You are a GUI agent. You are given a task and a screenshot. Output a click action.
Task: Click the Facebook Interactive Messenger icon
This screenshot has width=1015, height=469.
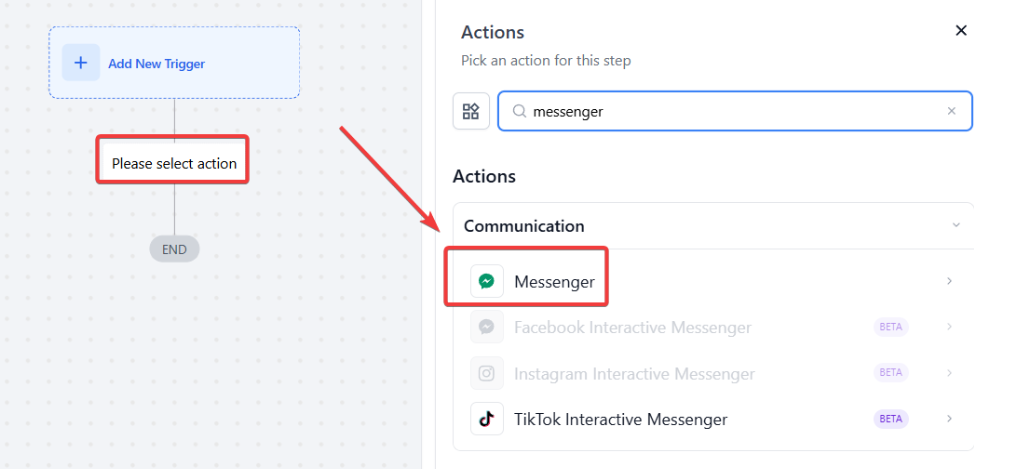(x=486, y=327)
